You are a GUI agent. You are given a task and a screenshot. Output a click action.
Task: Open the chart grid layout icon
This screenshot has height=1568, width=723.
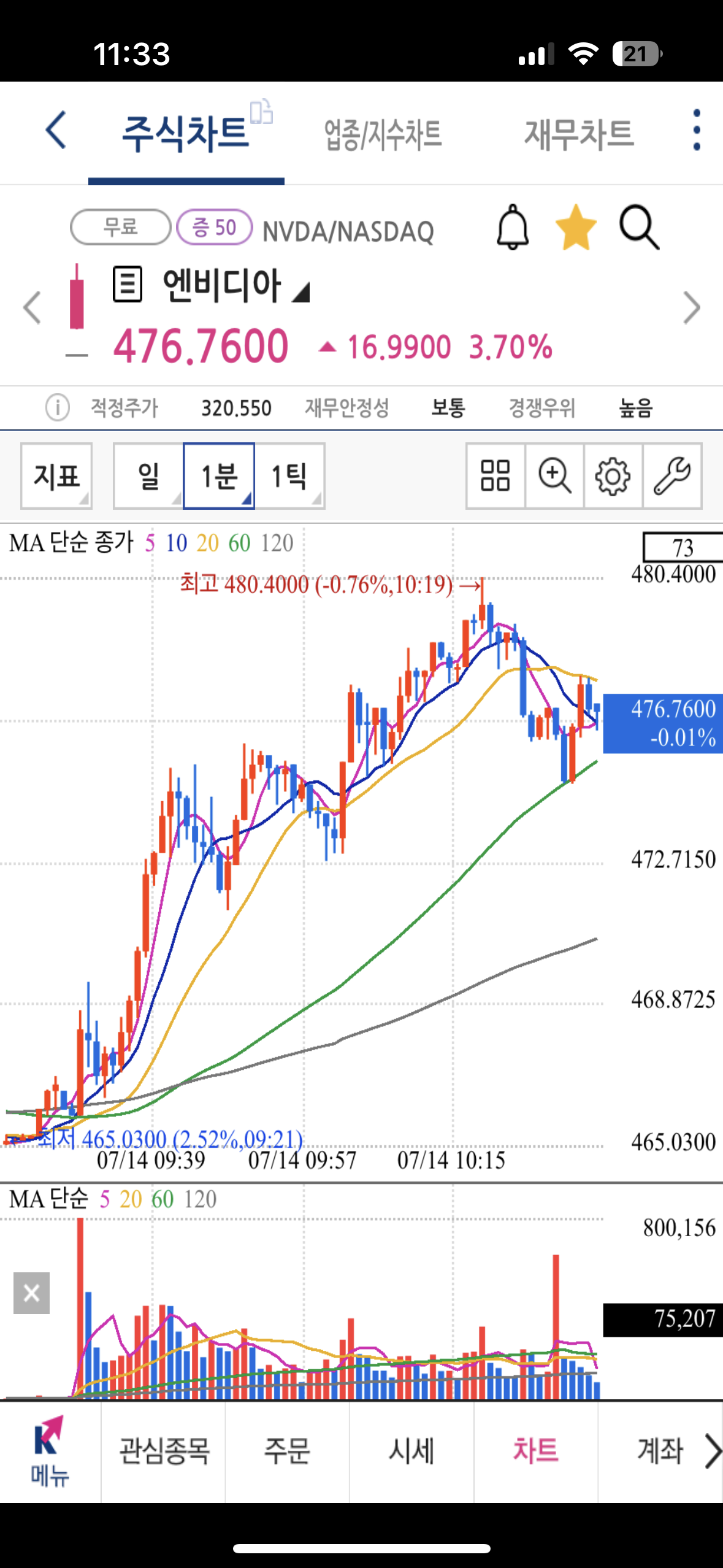pos(495,476)
